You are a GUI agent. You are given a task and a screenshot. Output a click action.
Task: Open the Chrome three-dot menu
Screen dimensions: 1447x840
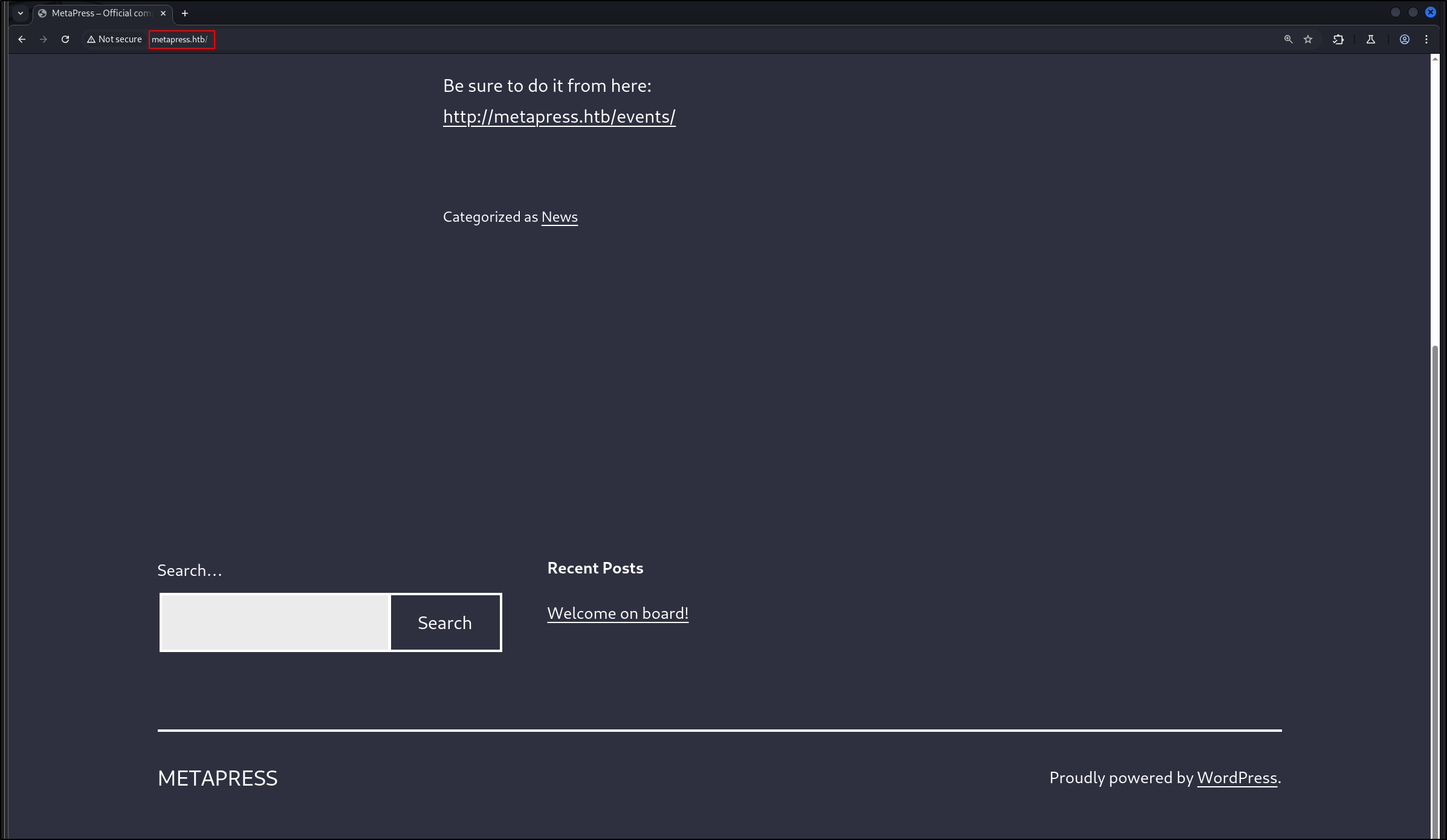[x=1426, y=39]
